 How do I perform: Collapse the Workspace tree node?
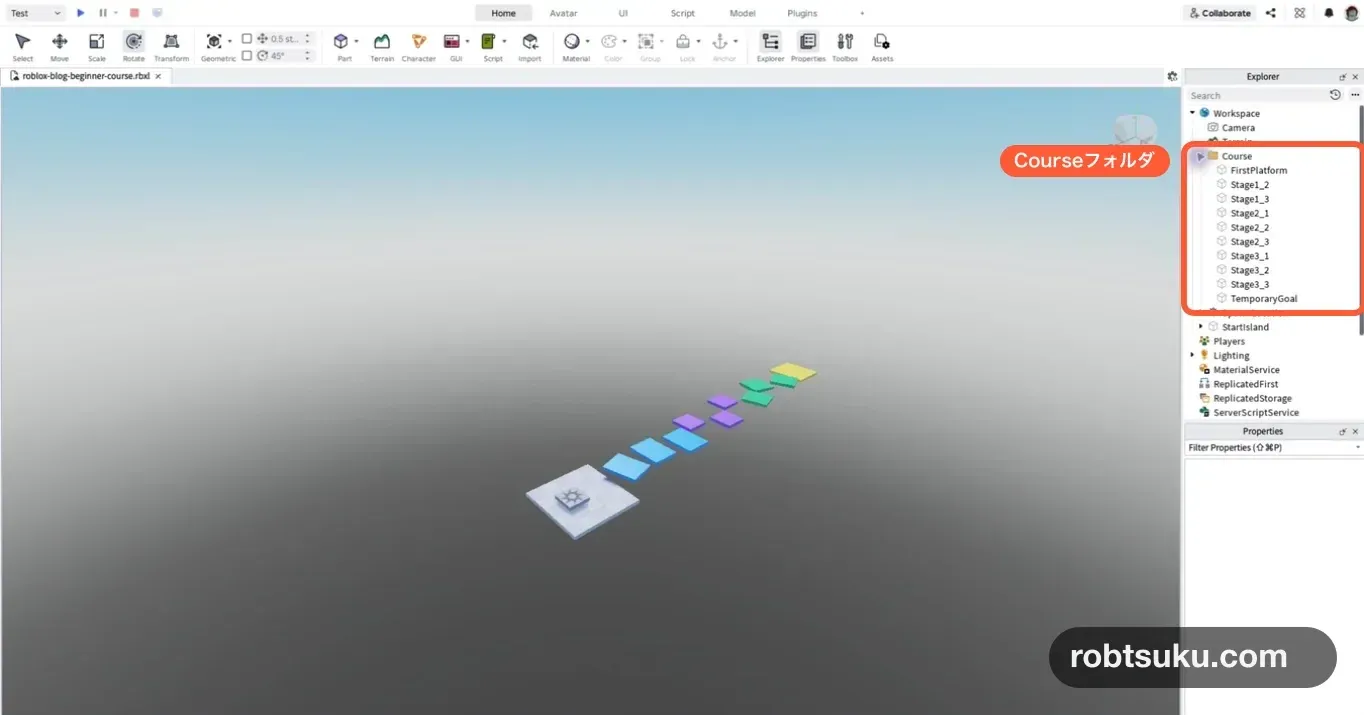coord(1192,113)
